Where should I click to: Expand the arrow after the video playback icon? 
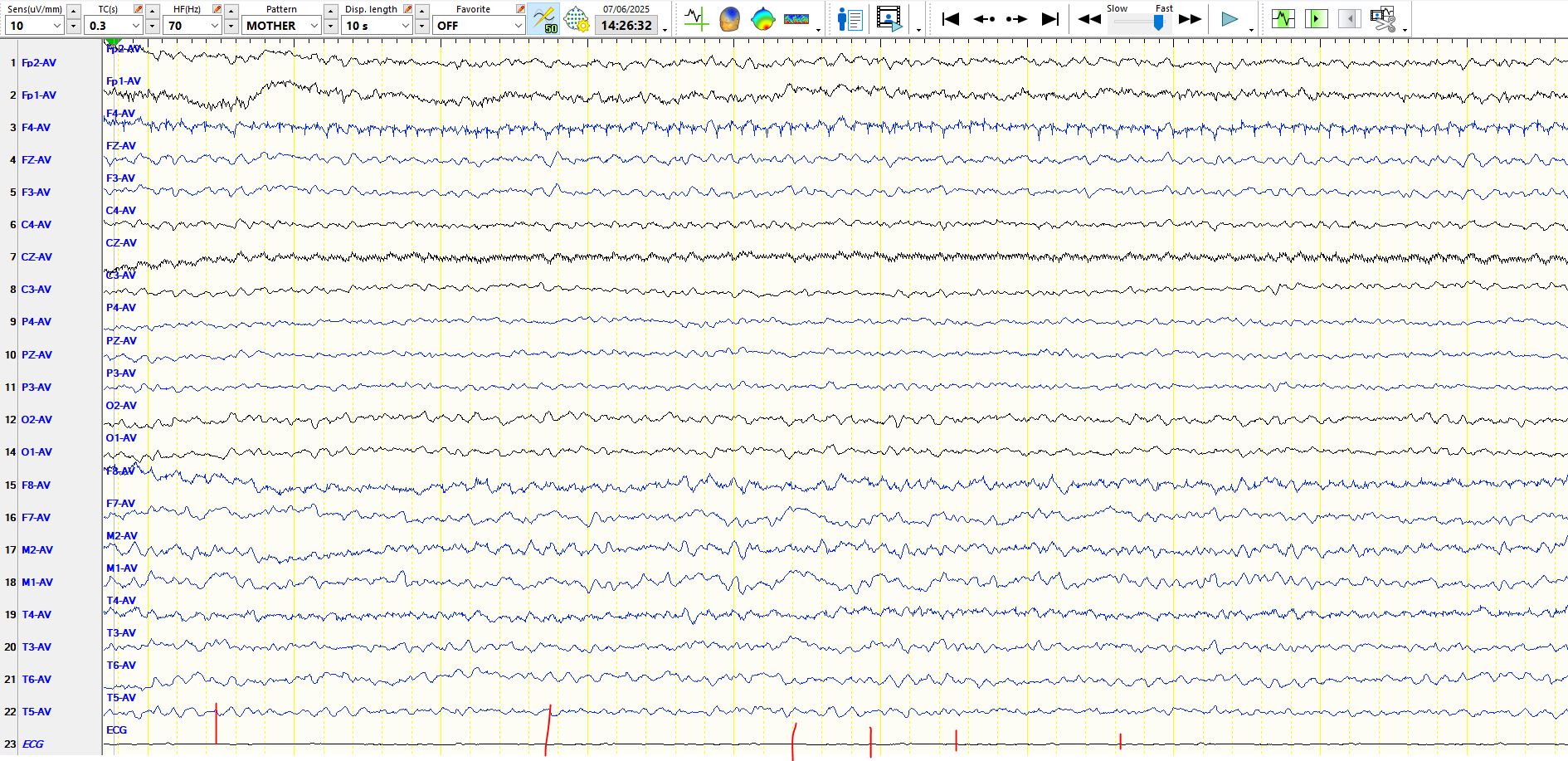pyautogui.click(x=918, y=30)
